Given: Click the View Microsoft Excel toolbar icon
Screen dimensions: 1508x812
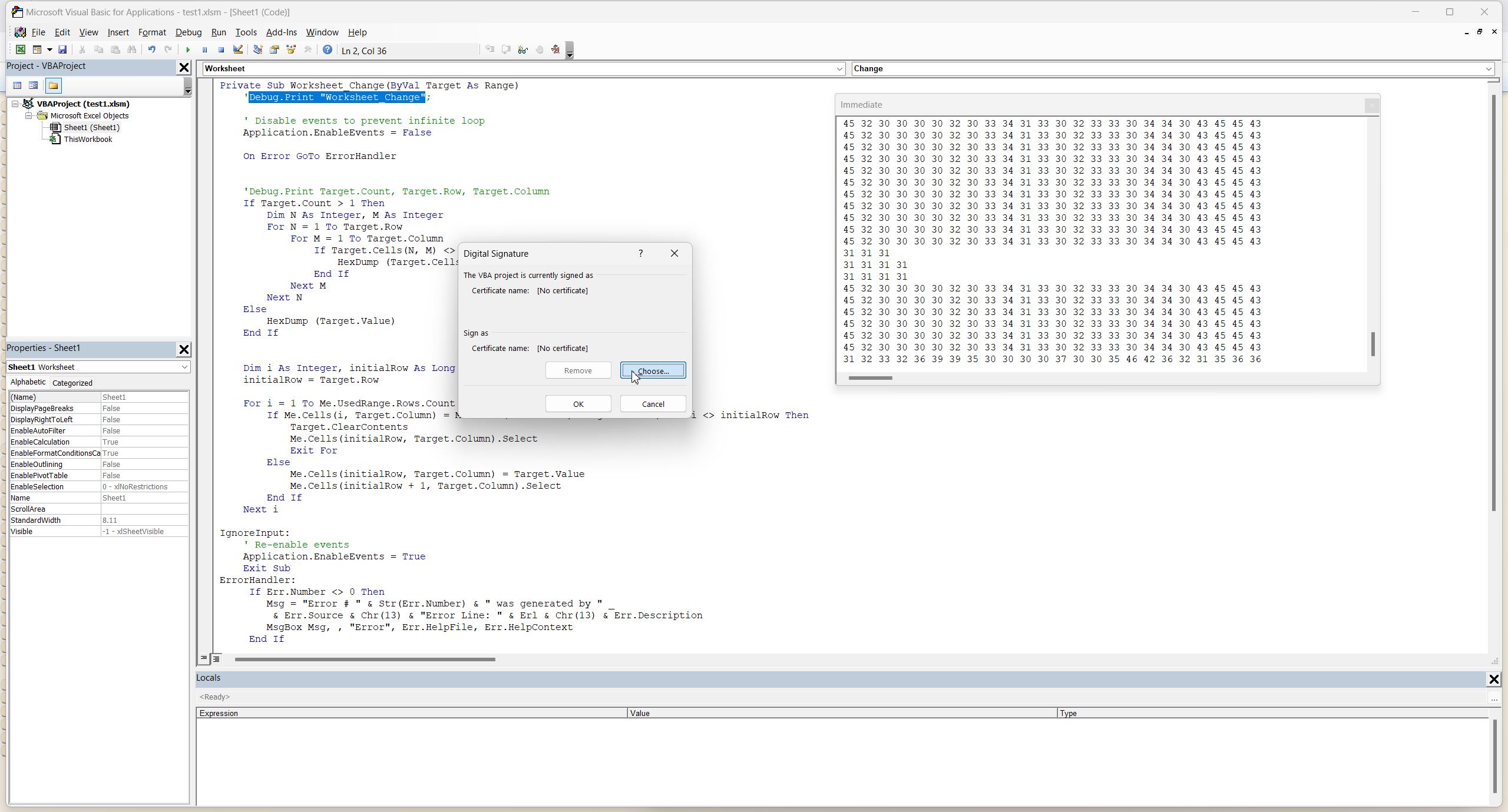Looking at the screenshot, I should 21,50.
